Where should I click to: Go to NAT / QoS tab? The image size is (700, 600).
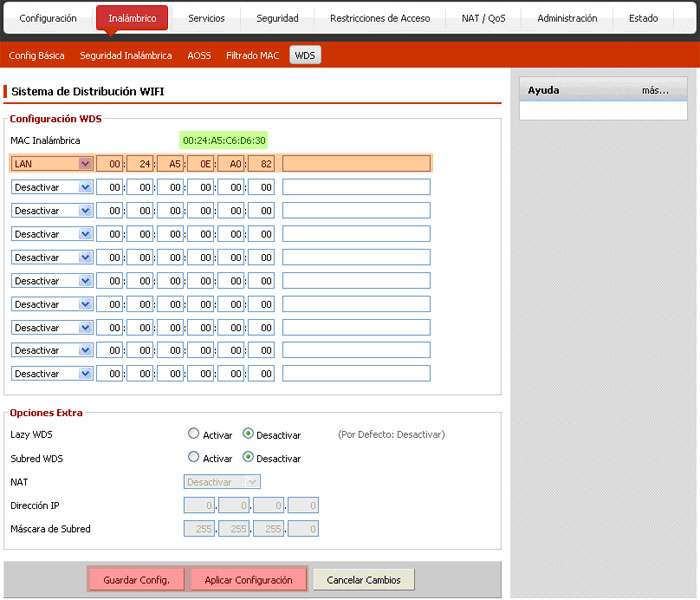pyautogui.click(x=483, y=19)
